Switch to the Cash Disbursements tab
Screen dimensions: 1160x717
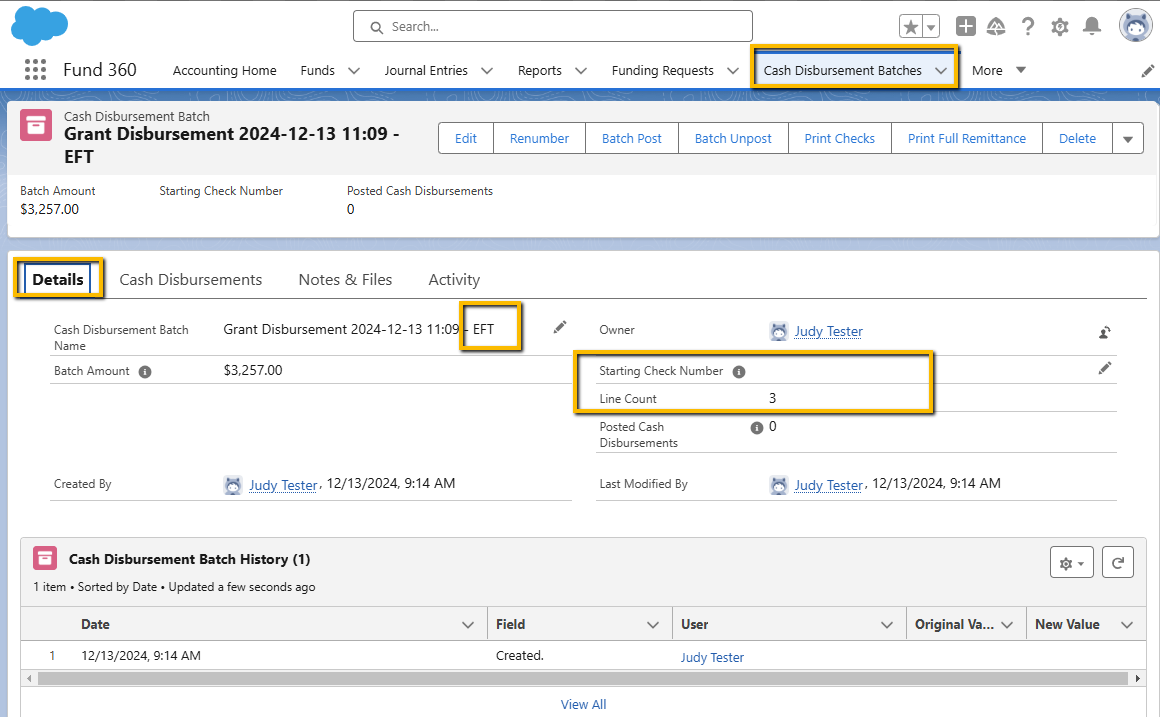point(191,280)
